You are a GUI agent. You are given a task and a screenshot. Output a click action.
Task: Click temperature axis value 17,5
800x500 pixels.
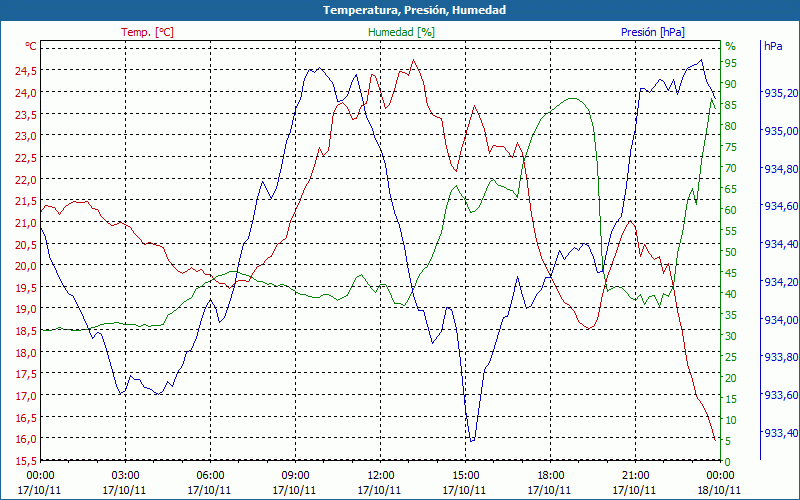(26, 374)
